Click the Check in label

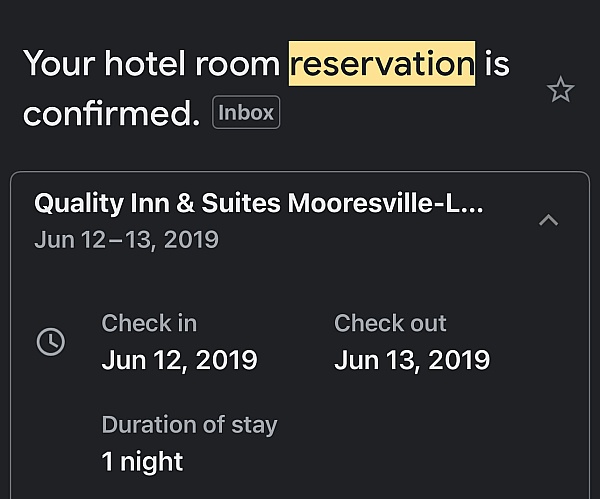point(149,323)
